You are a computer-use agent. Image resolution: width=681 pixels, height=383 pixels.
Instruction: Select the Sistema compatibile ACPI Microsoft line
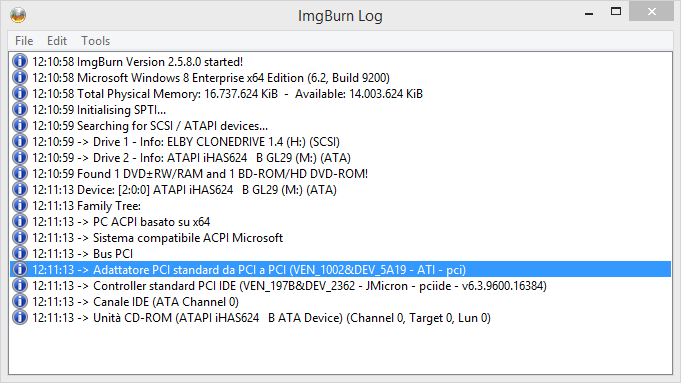340,238
